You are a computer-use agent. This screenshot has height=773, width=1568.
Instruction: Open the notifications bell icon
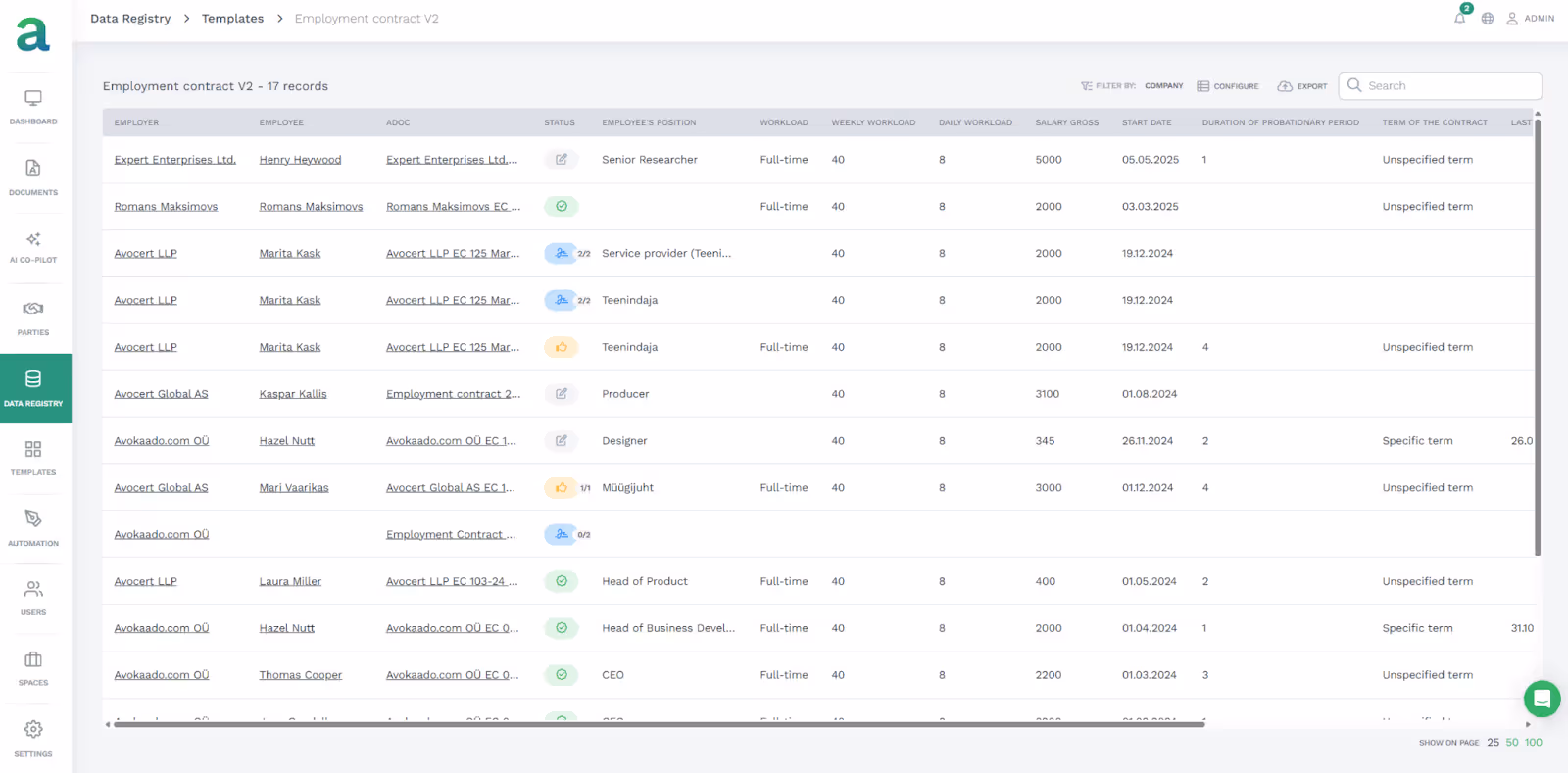click(1460, 18)
